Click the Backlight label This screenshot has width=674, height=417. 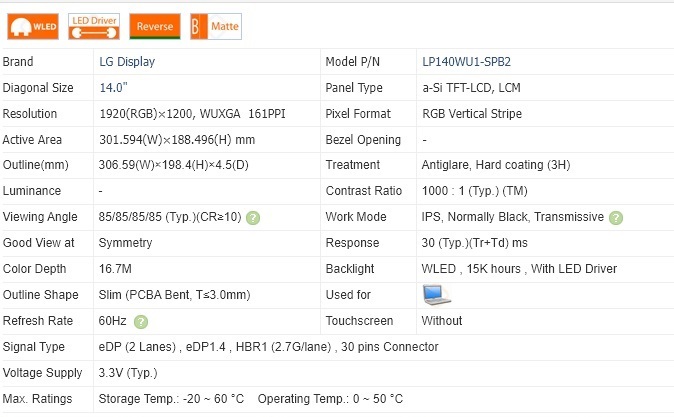350,269
